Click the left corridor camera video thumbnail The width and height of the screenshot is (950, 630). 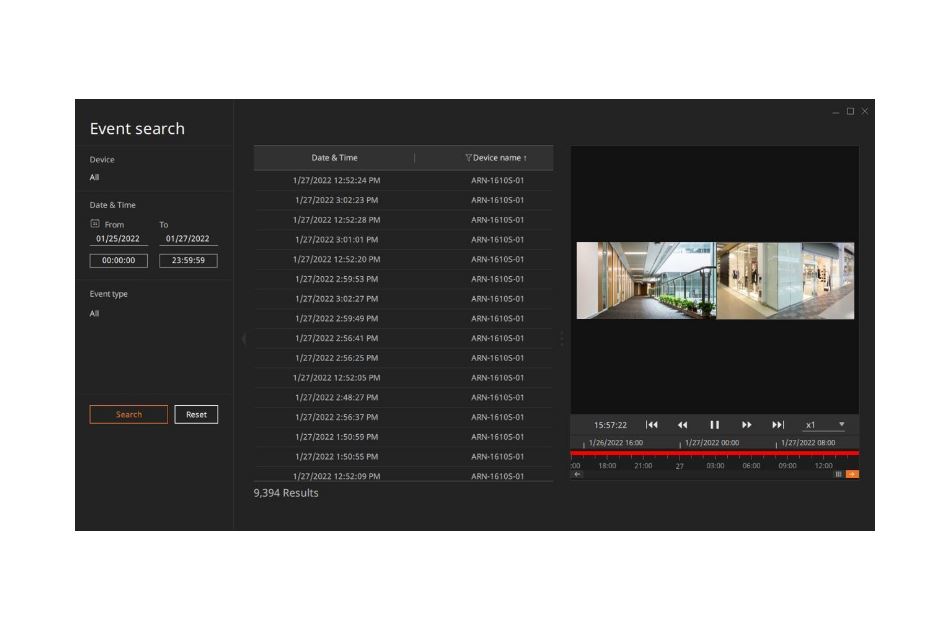point(646,280)
